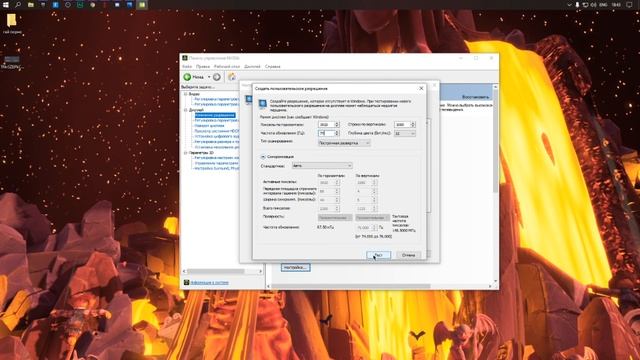Click the Отмена button

[x=408, y=255]
